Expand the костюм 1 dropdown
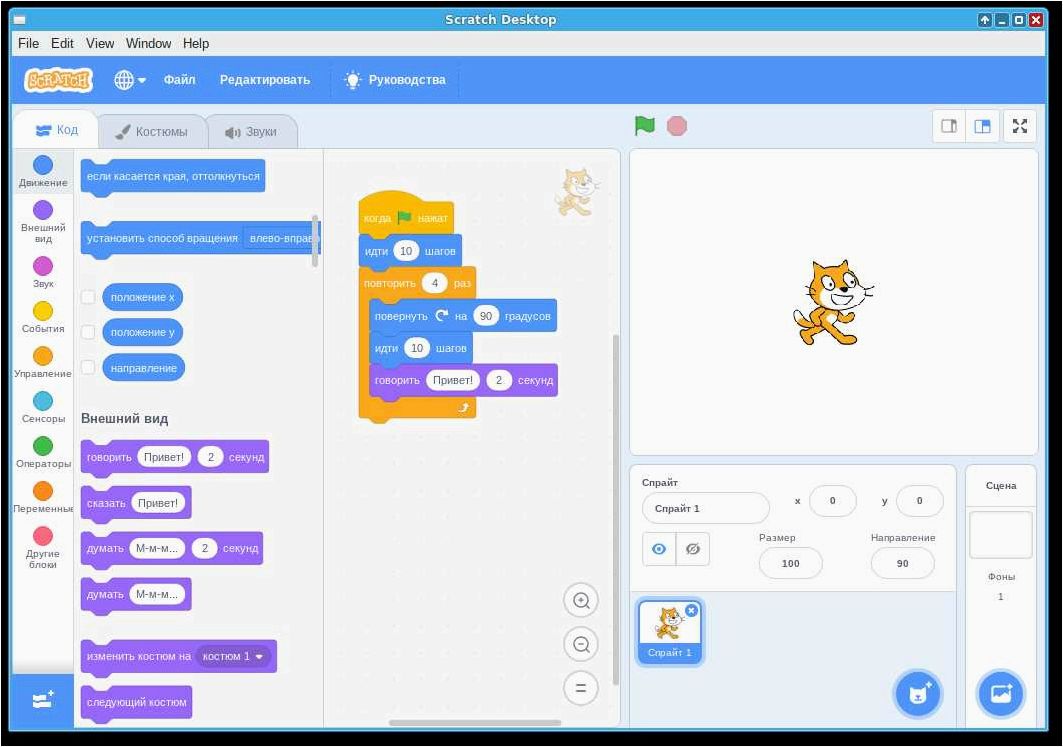 click(x=234, y=656)
